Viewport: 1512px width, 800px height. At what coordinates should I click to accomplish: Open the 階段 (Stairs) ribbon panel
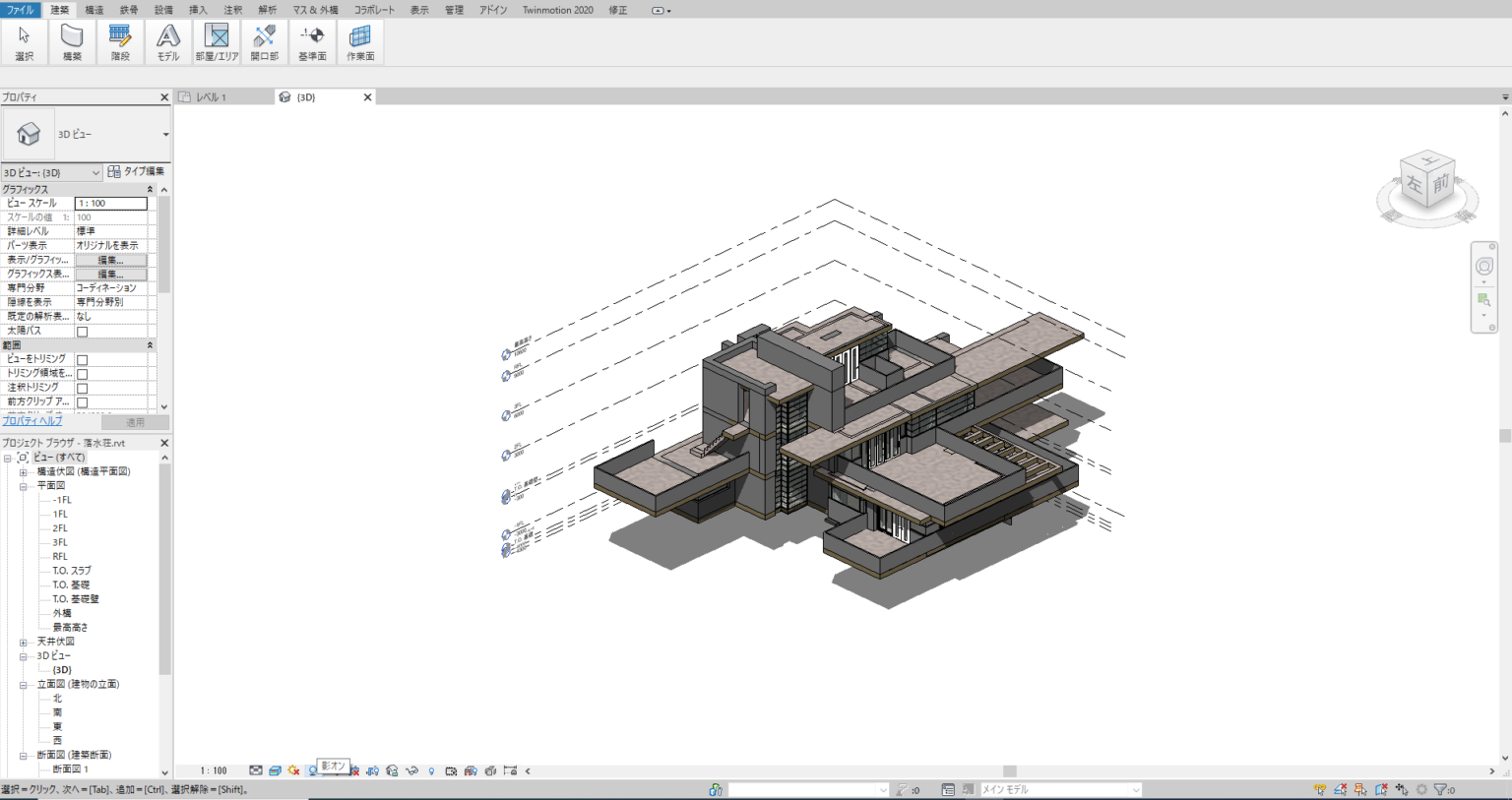(120, 42)
